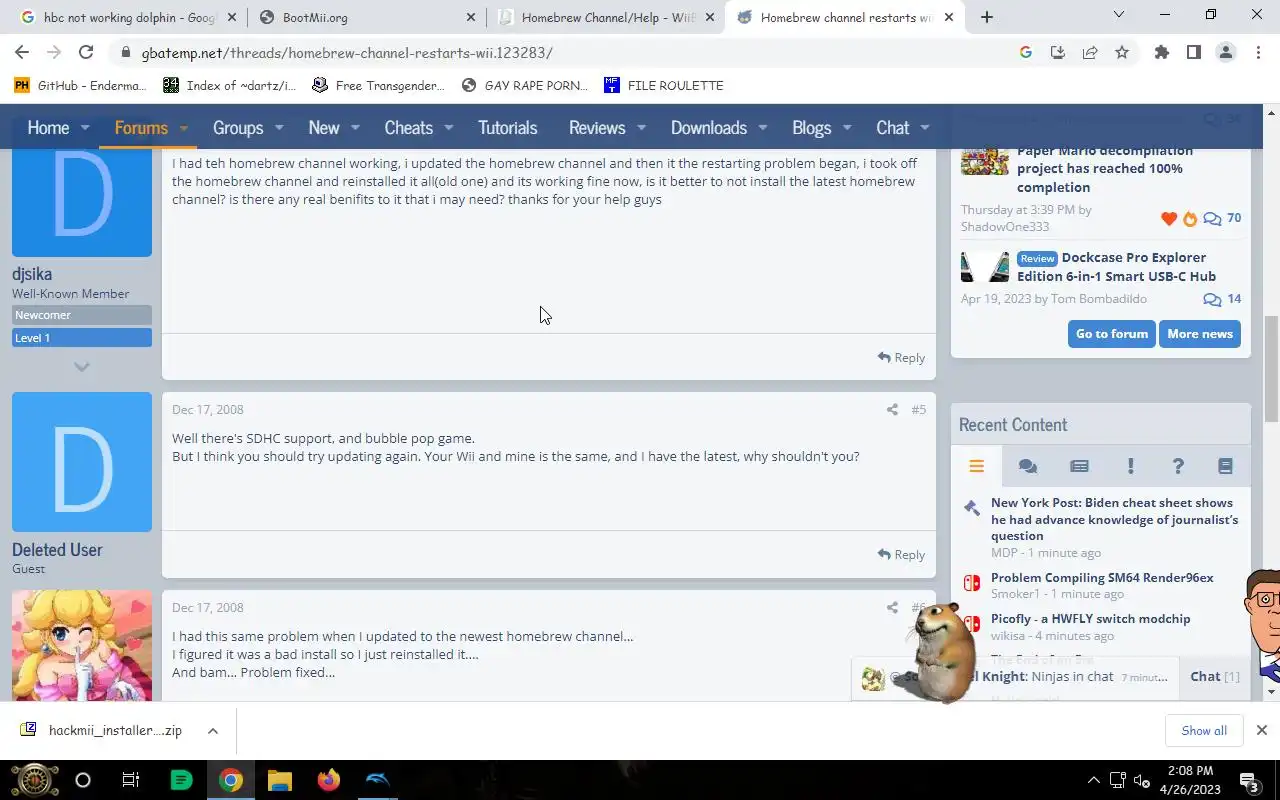The width and height of the screenshot is (1280, 800).
Task: Expand djsika's user info chevron
Action: click(82, 366)
